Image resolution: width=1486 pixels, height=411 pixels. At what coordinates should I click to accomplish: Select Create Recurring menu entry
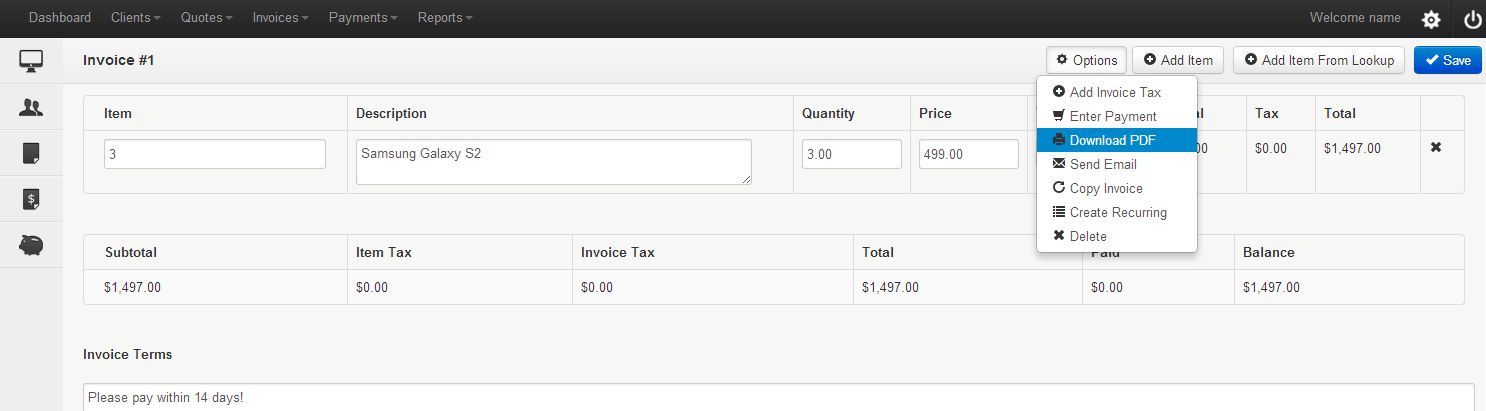[x=1117, y=212]
